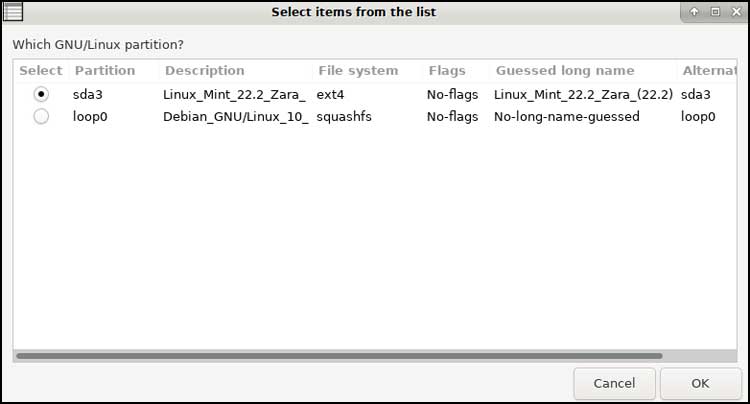Select the loop0 radio button

click(41, 117)
